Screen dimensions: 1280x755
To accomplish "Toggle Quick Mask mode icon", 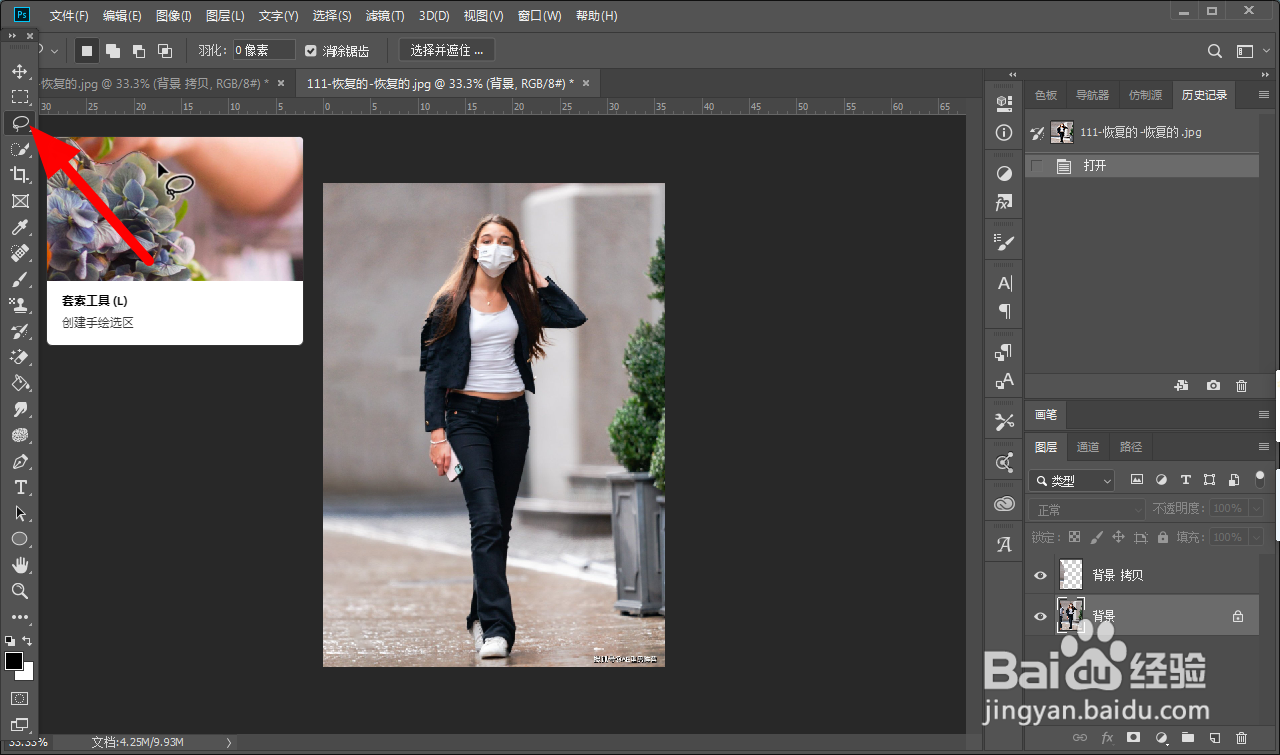I will [19, 698].
